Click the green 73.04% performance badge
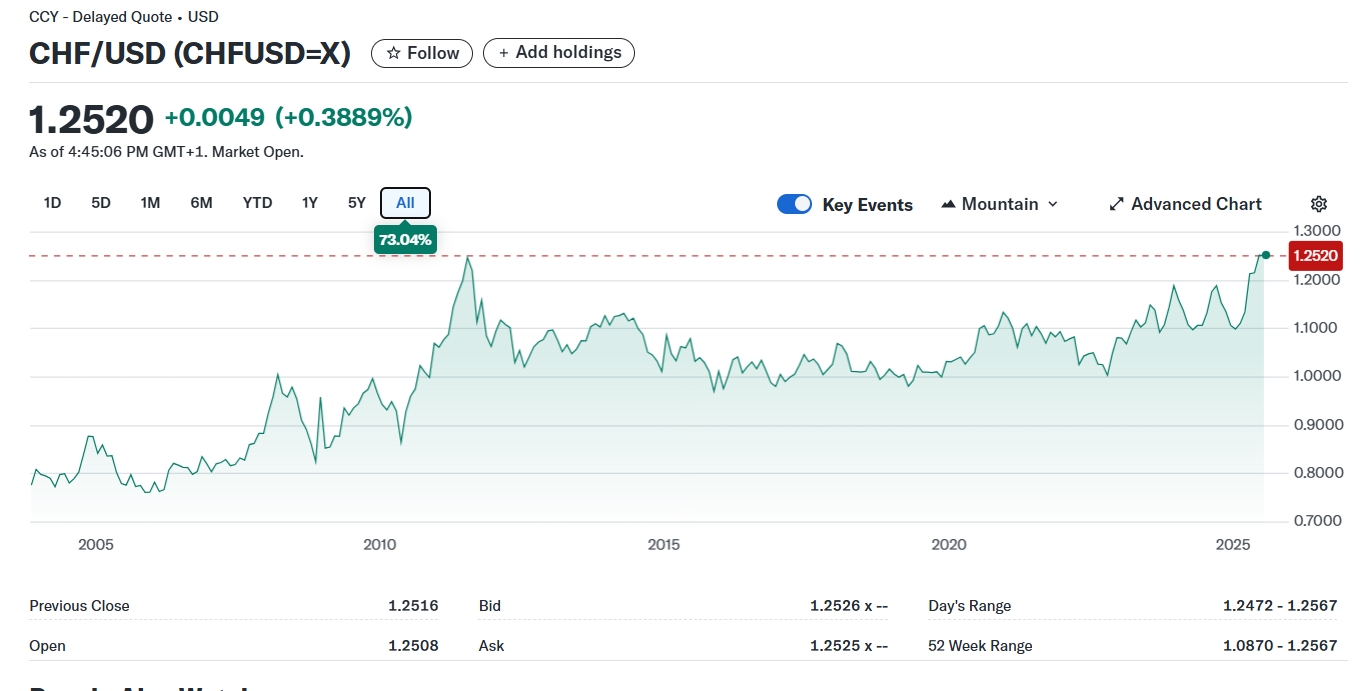Image resolution: width=1369 pixels, height=691 pixels. (405, 240)
